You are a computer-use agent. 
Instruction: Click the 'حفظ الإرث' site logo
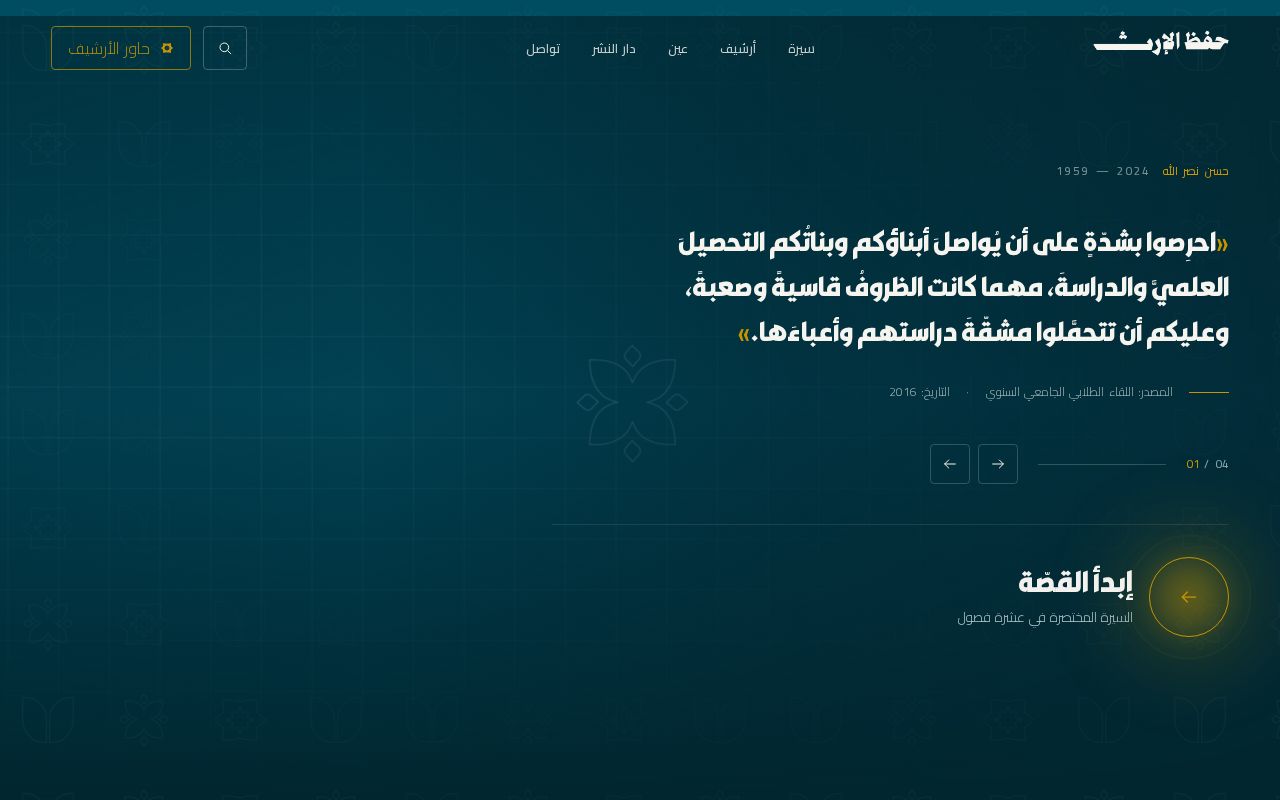click(x=1161, y=42)
